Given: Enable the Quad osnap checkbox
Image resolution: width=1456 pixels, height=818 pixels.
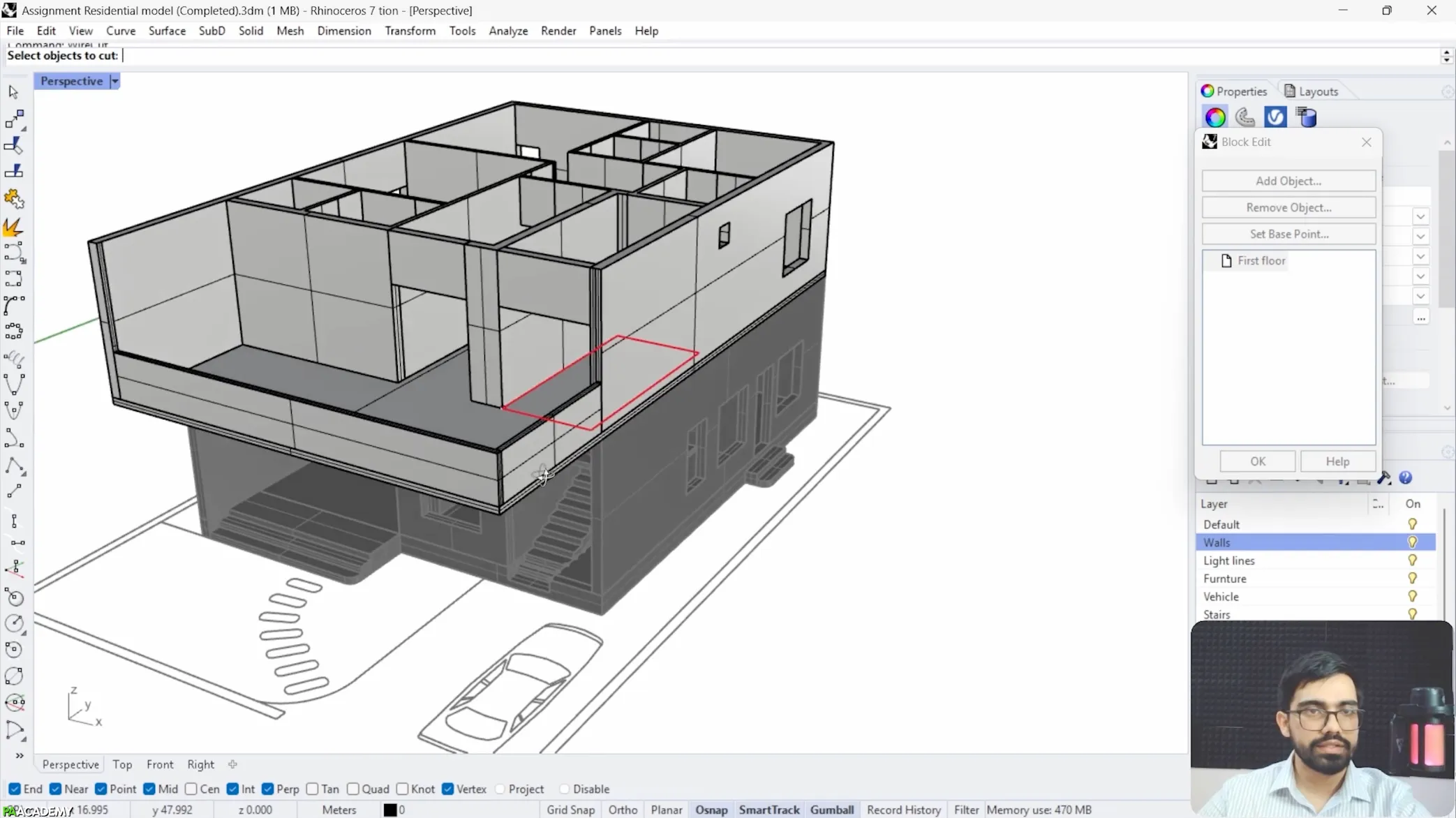Looking at the screenshot, I should 353,789.
